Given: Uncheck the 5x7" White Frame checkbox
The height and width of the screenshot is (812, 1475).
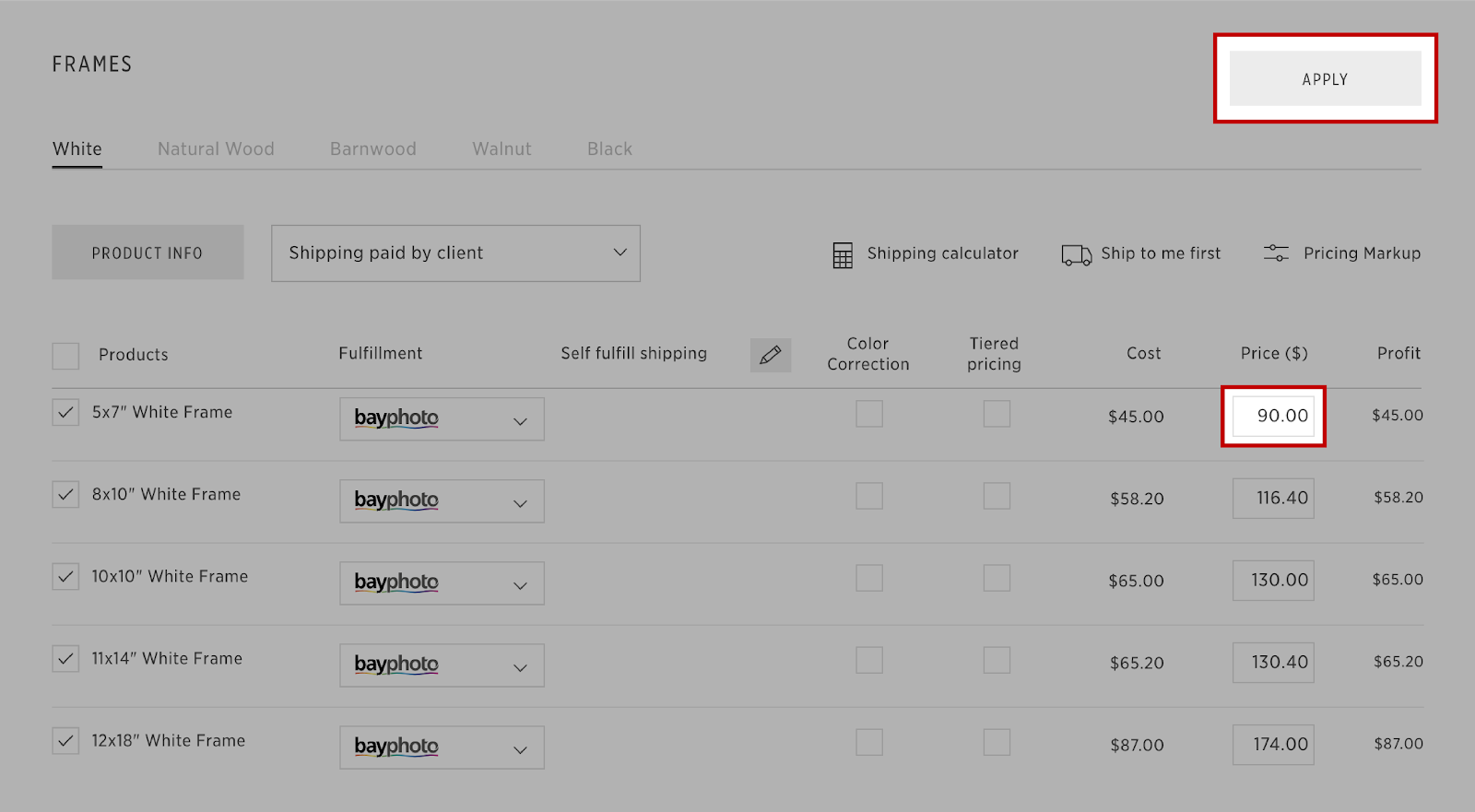Looking at the screenshot, I should [65, 413].
